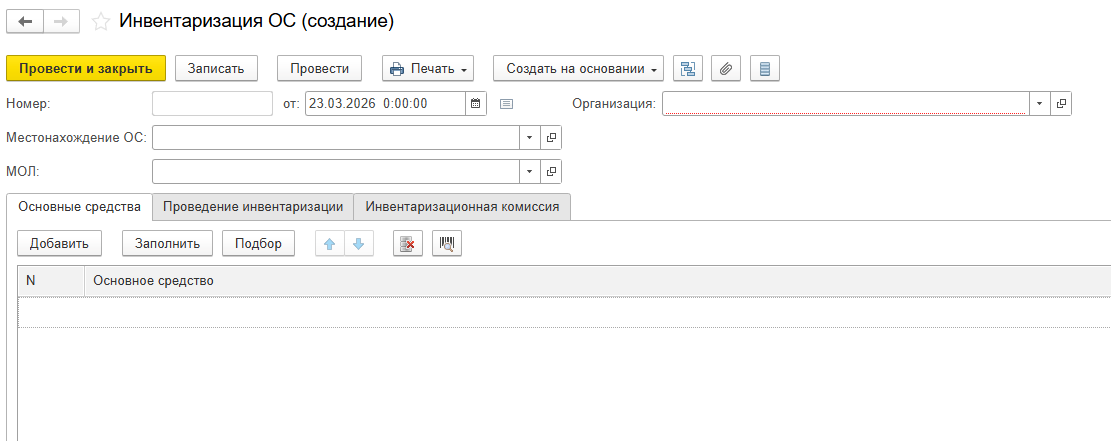Open the Инвентаризационная комиссия tab
This screenshot has height=441, width=1111.
[x=461, y=206]
